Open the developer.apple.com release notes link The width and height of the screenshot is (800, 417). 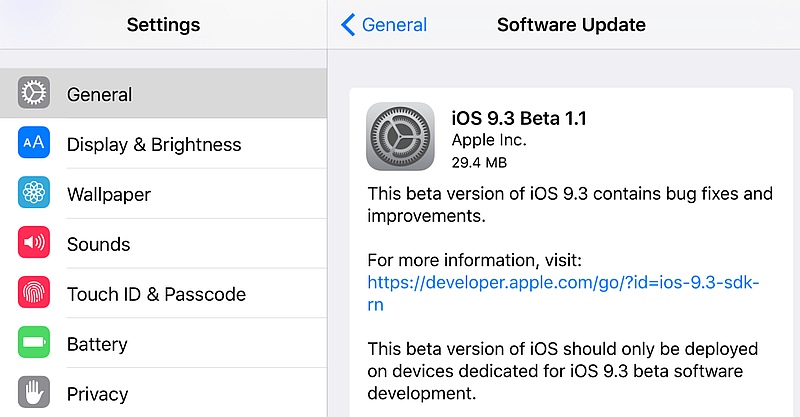[x=563, y=293]
